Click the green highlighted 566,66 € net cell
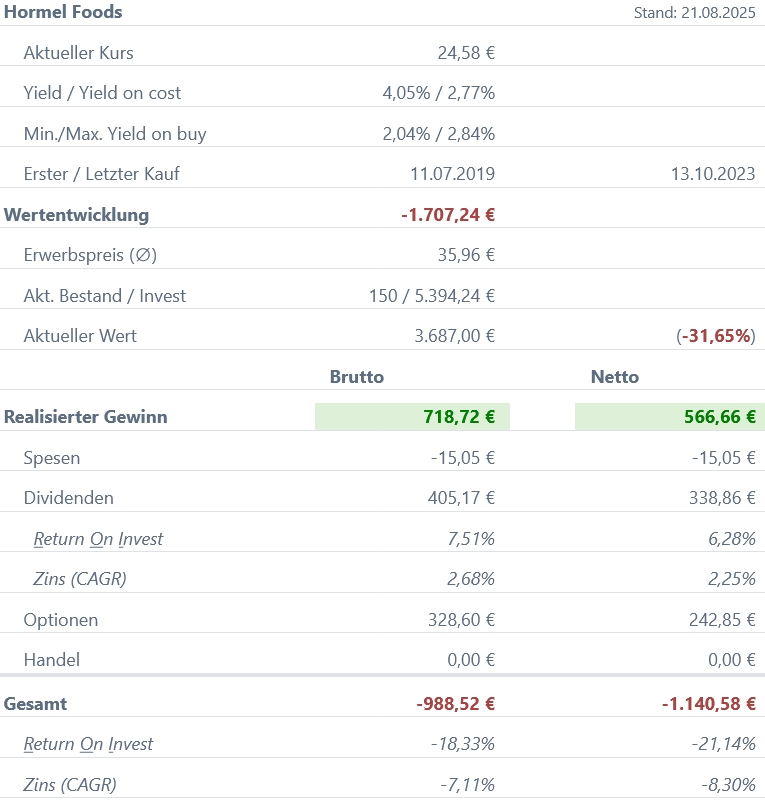 670,417
